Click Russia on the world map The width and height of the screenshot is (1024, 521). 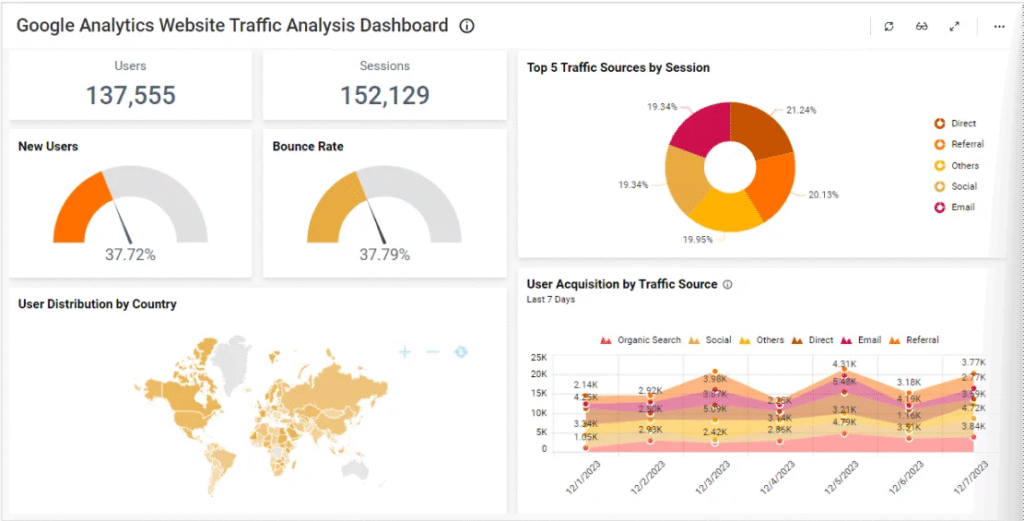tap(336, 390)
